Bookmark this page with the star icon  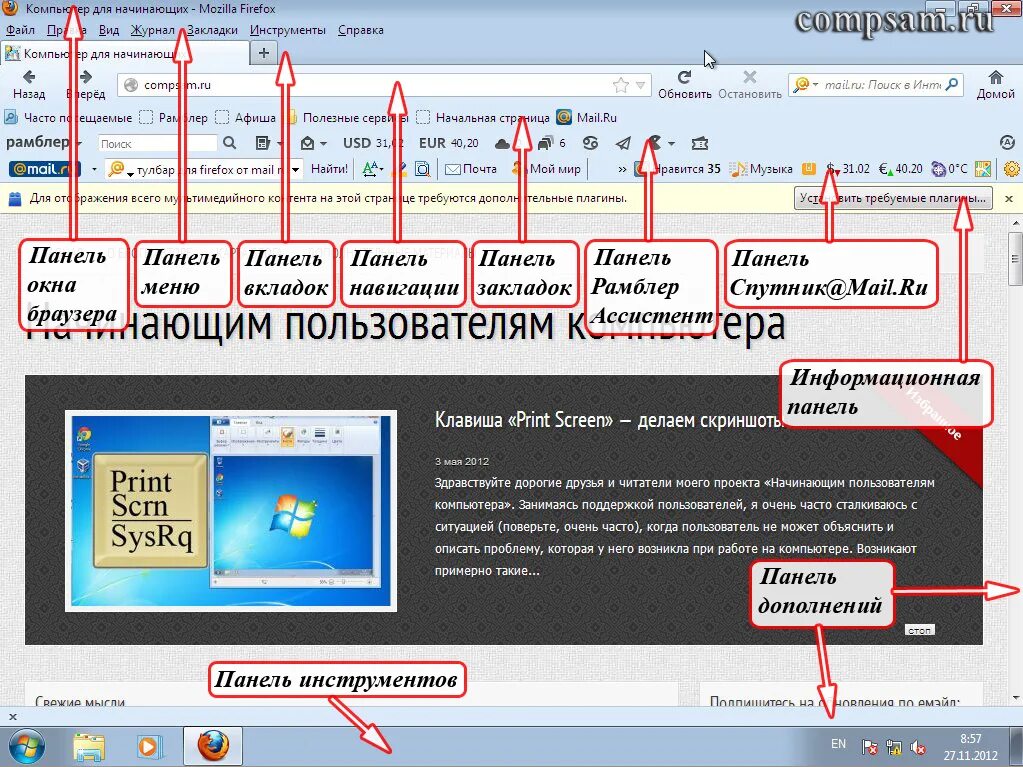tap(620, 85)
